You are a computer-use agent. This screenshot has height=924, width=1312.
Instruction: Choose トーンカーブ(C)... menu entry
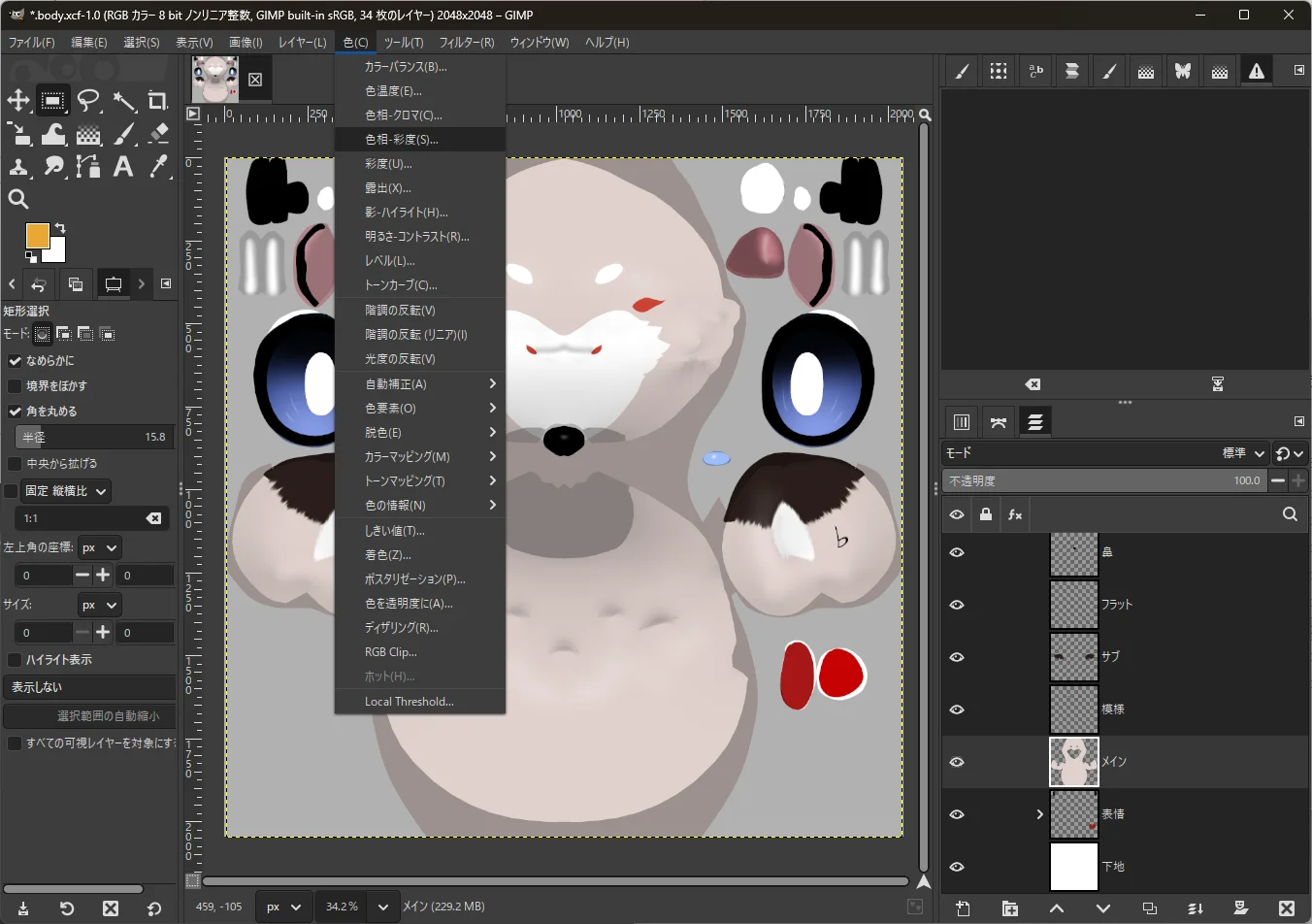[420, 285]
